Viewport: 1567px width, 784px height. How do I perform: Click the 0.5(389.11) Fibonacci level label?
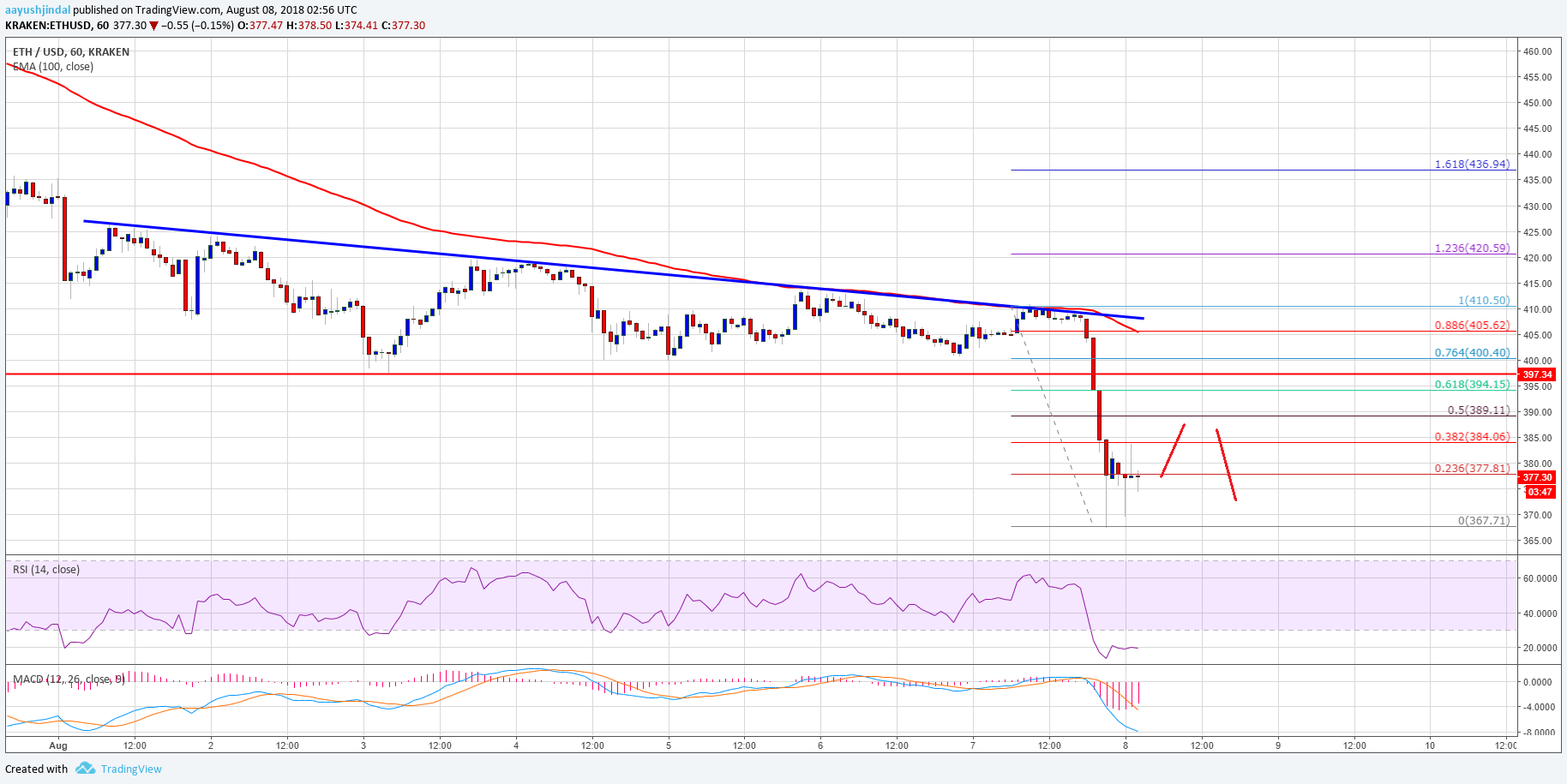pyautogui.click(x=1479, y=410)
